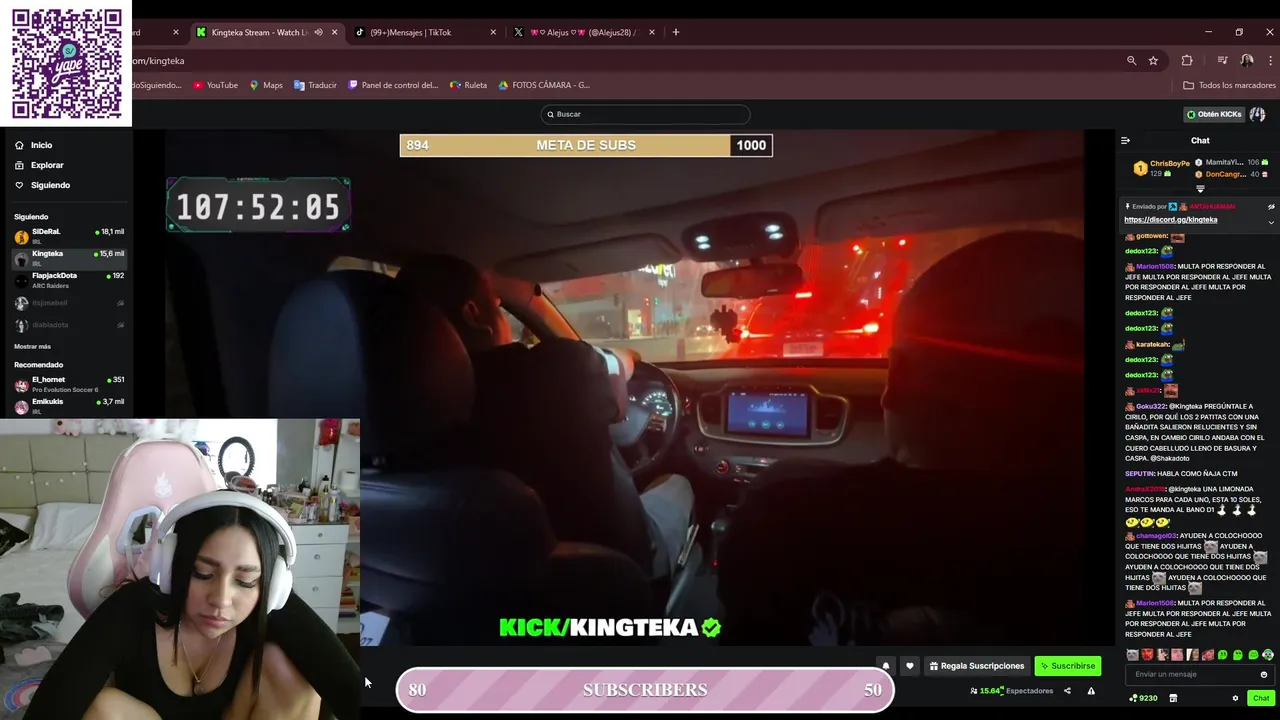The height and width of the screenshot is (720, 1280).
Task: Toggle stream notifications bell
Action: tap(885, 666)
